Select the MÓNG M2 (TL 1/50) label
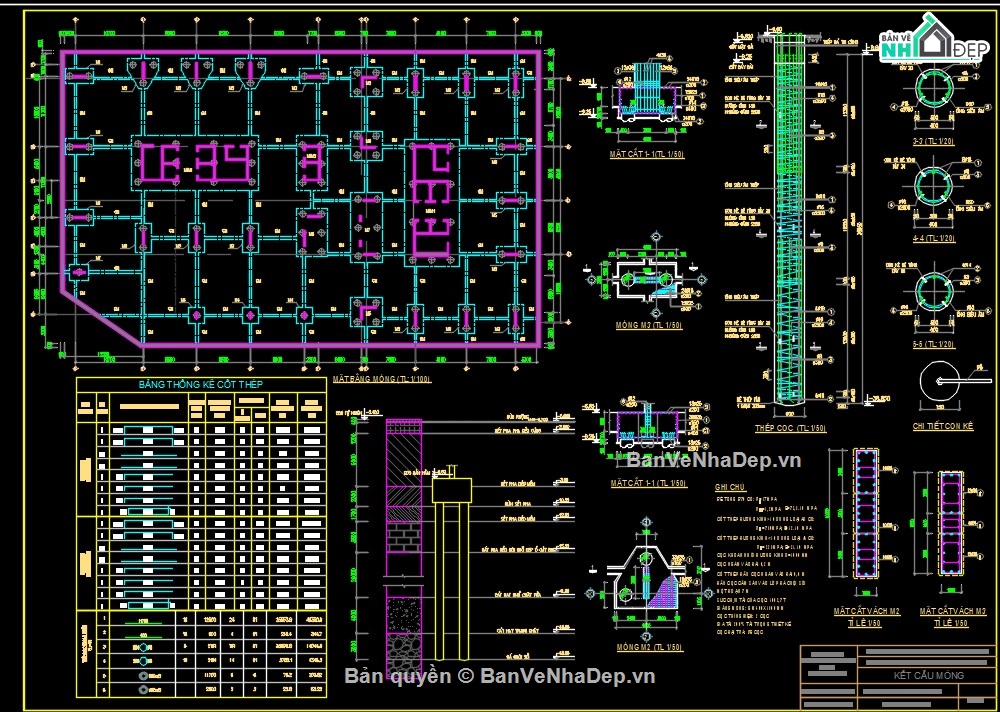The height and width of the screenshot is (712, 1000). 649,648
